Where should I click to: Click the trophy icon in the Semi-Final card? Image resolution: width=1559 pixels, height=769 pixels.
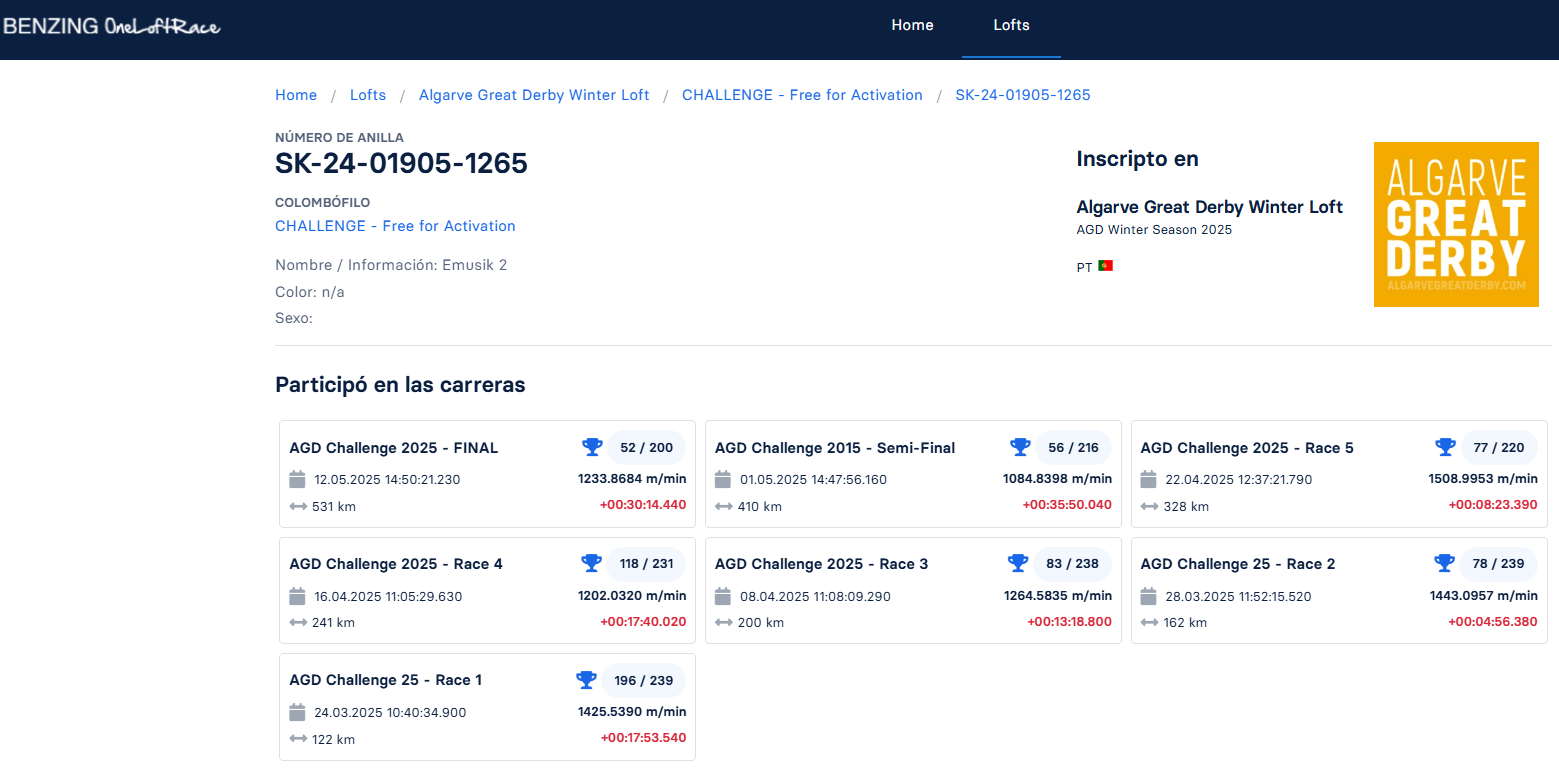pos(1020,447)
